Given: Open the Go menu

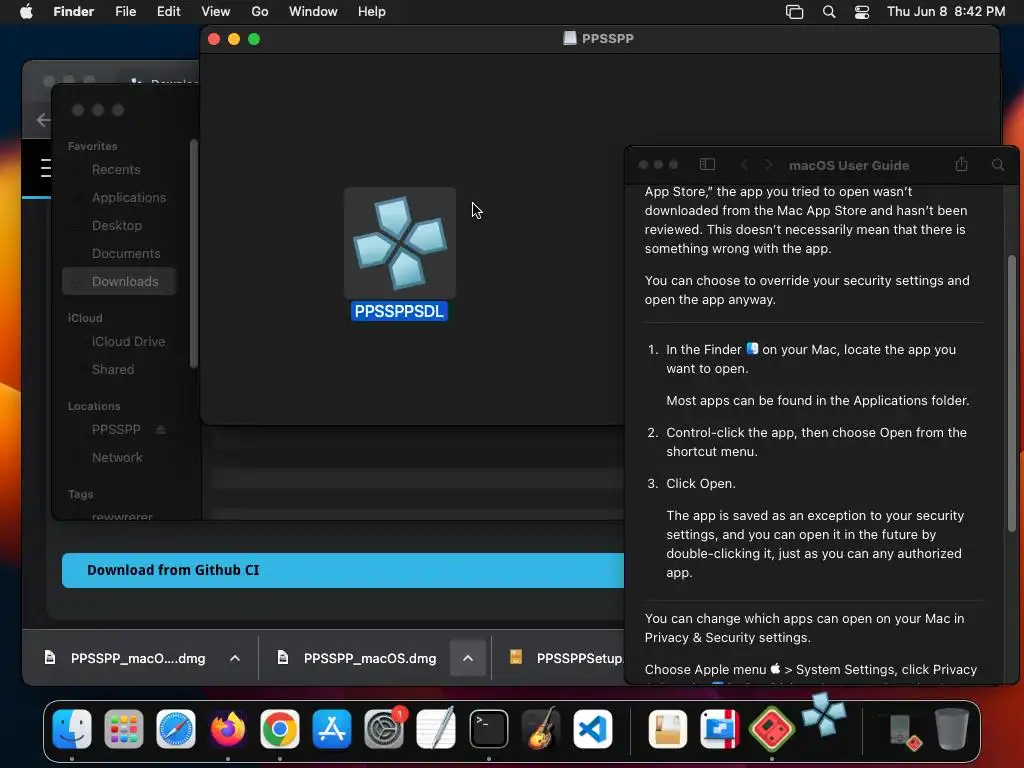Looking at the screenshot, I should pos(260,12).
